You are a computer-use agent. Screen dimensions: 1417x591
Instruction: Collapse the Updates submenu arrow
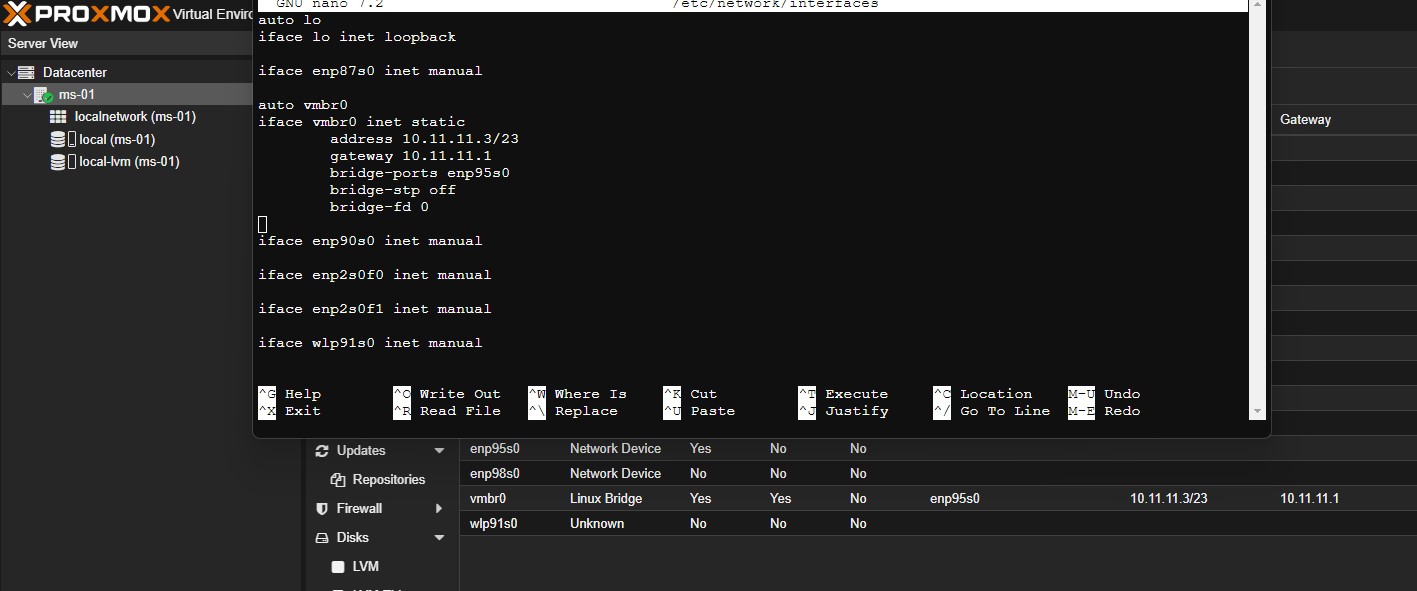point(439,451)
